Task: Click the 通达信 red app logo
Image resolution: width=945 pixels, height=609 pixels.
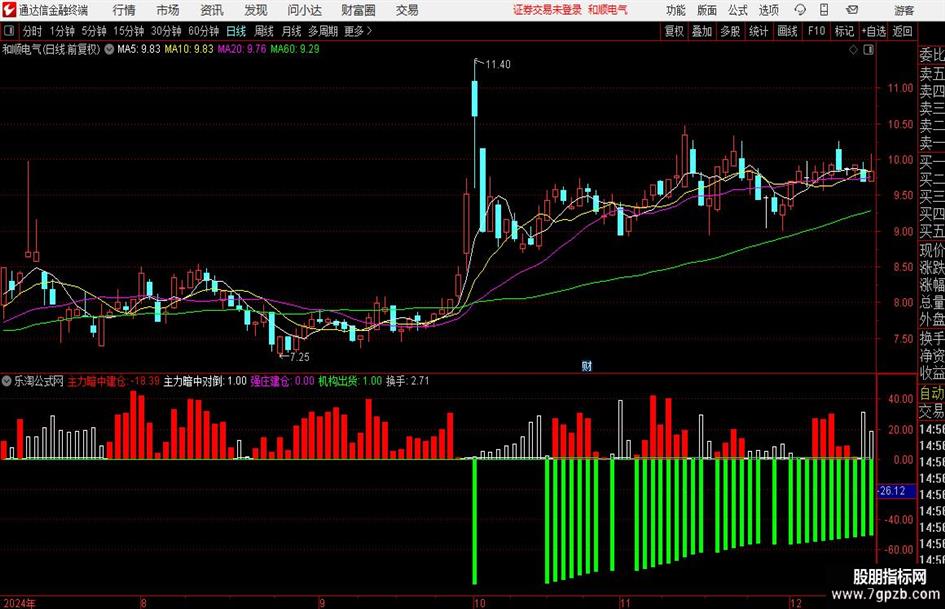Action: (x=9, y=10)
